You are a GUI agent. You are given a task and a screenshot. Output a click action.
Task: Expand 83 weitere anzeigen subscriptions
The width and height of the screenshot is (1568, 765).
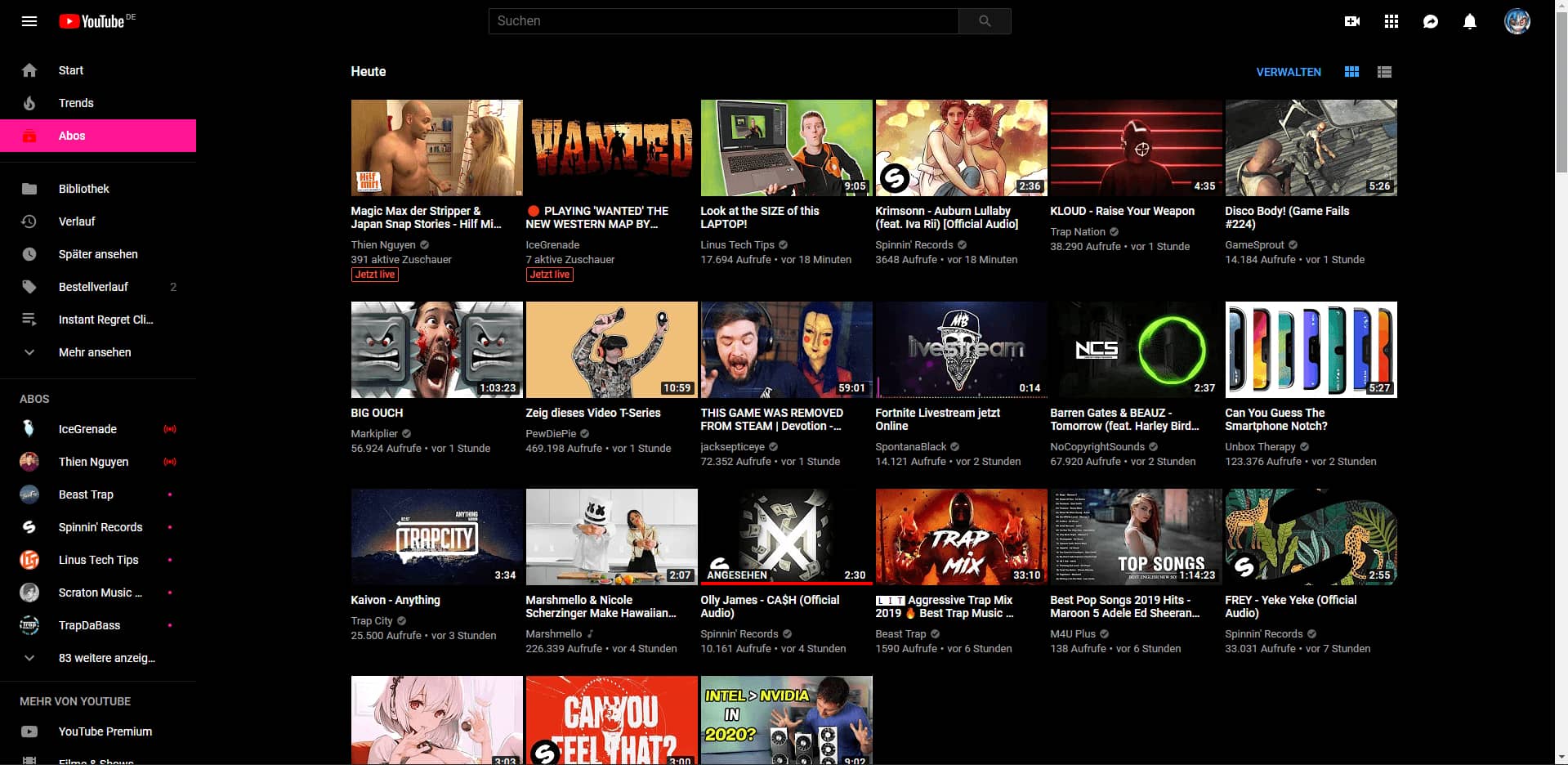tap(98, 658)
